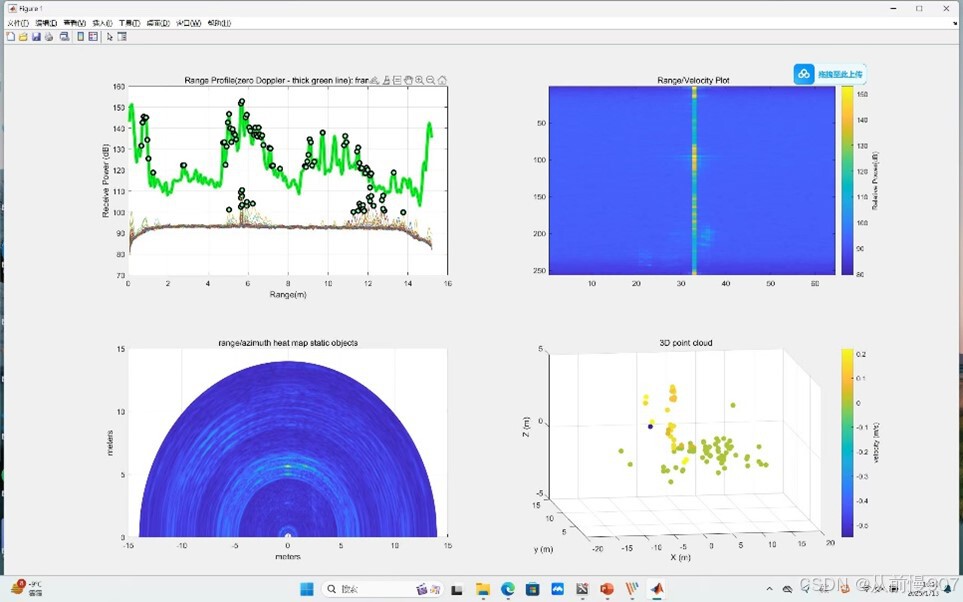Open the Help menu
963x602 pixels.
219,23
